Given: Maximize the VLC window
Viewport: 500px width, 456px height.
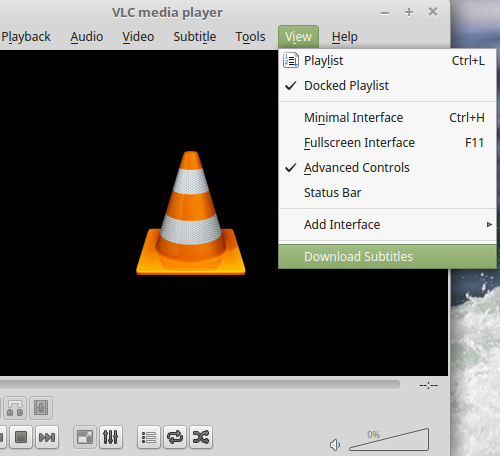Looking at the screenshot, I should (409, 12).
